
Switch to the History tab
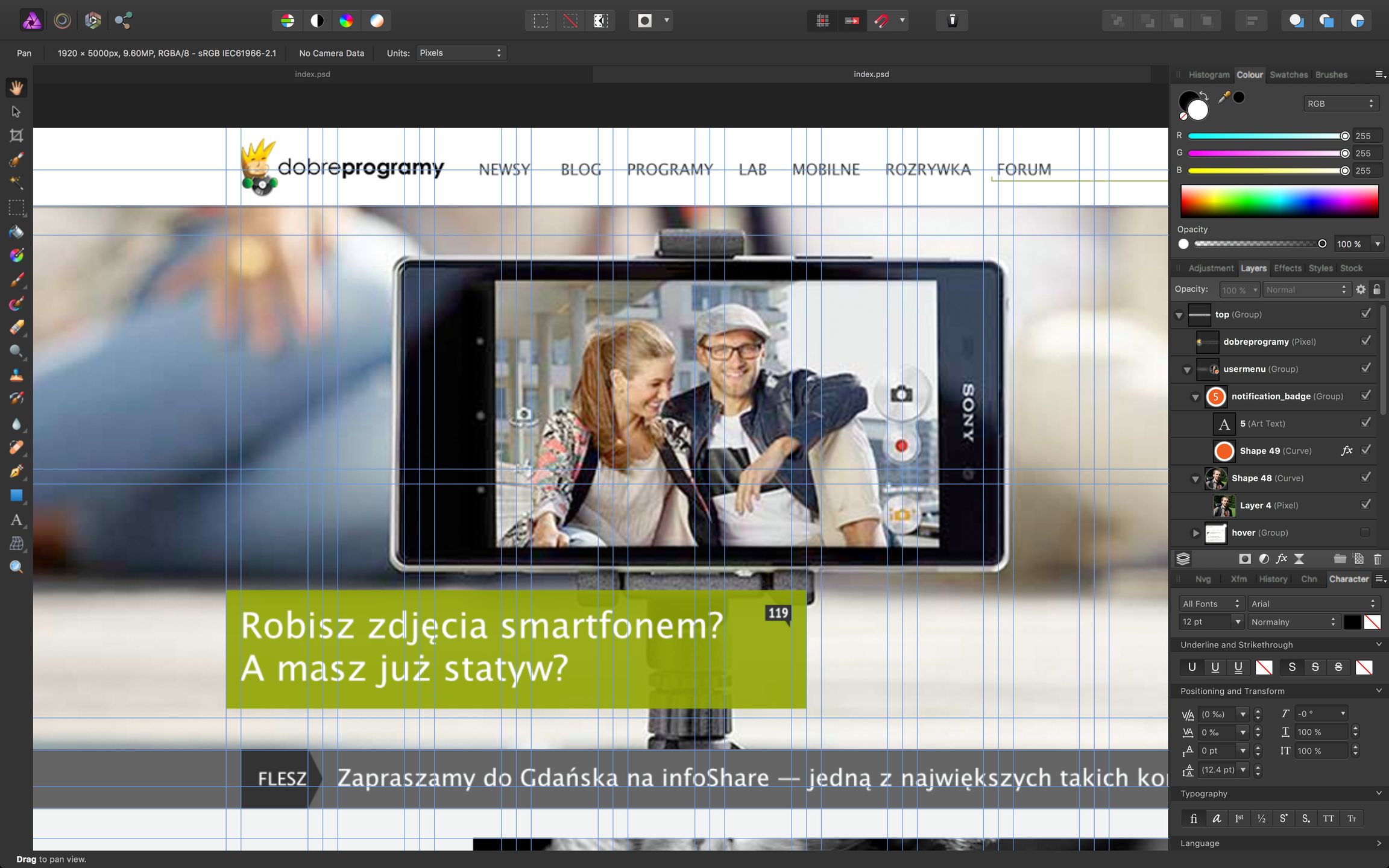point(1273,579)
